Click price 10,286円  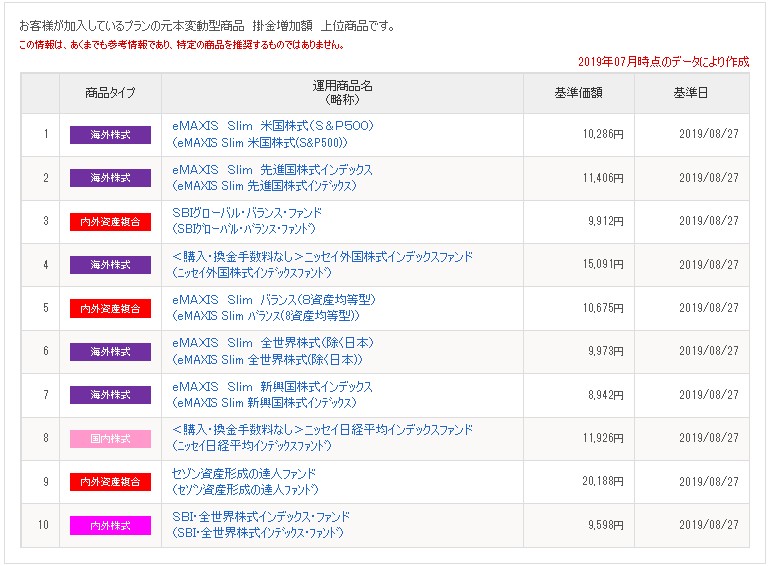(x=603, y=134)
